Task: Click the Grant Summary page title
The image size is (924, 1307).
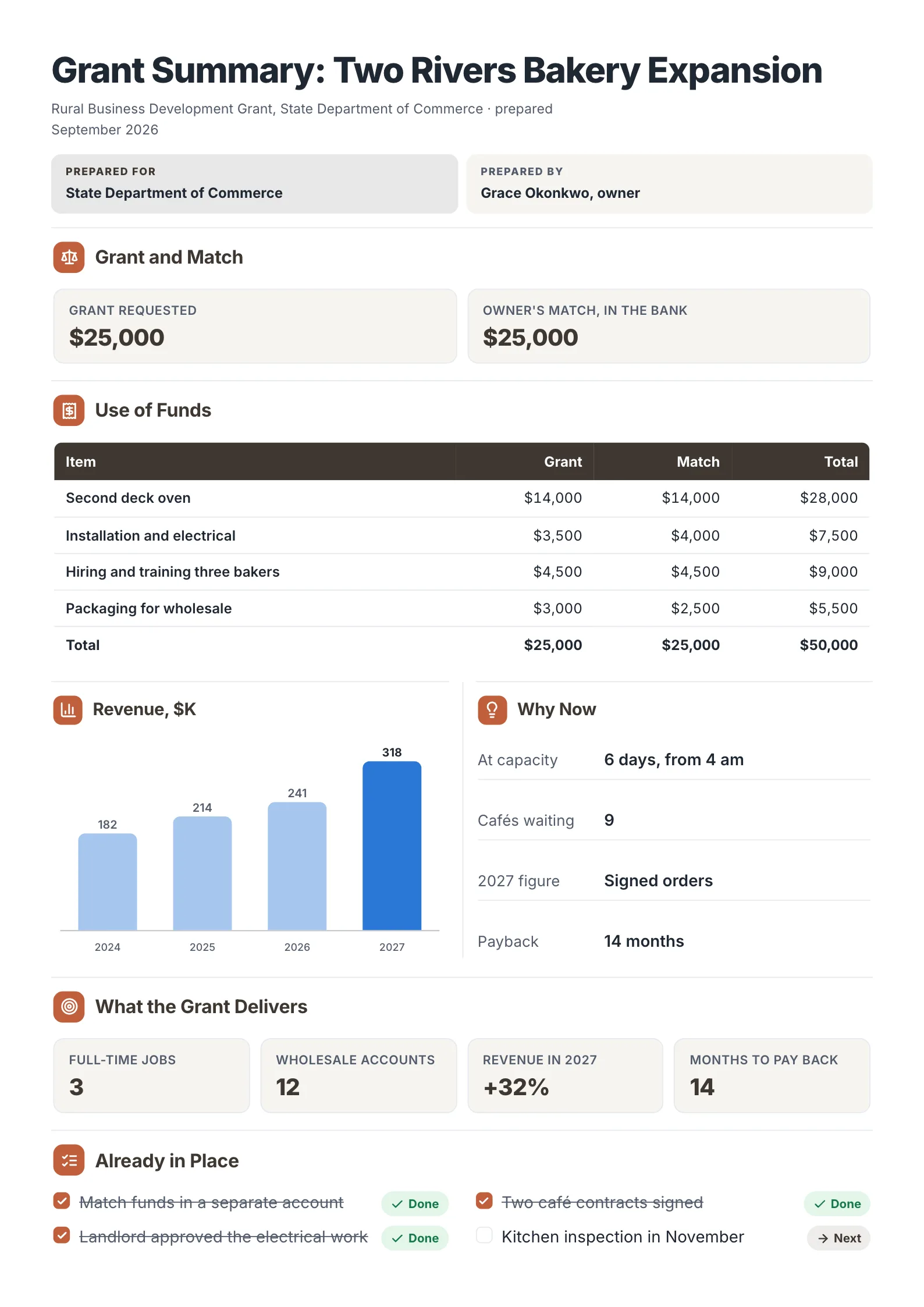Action: click(x=437, y=71)
